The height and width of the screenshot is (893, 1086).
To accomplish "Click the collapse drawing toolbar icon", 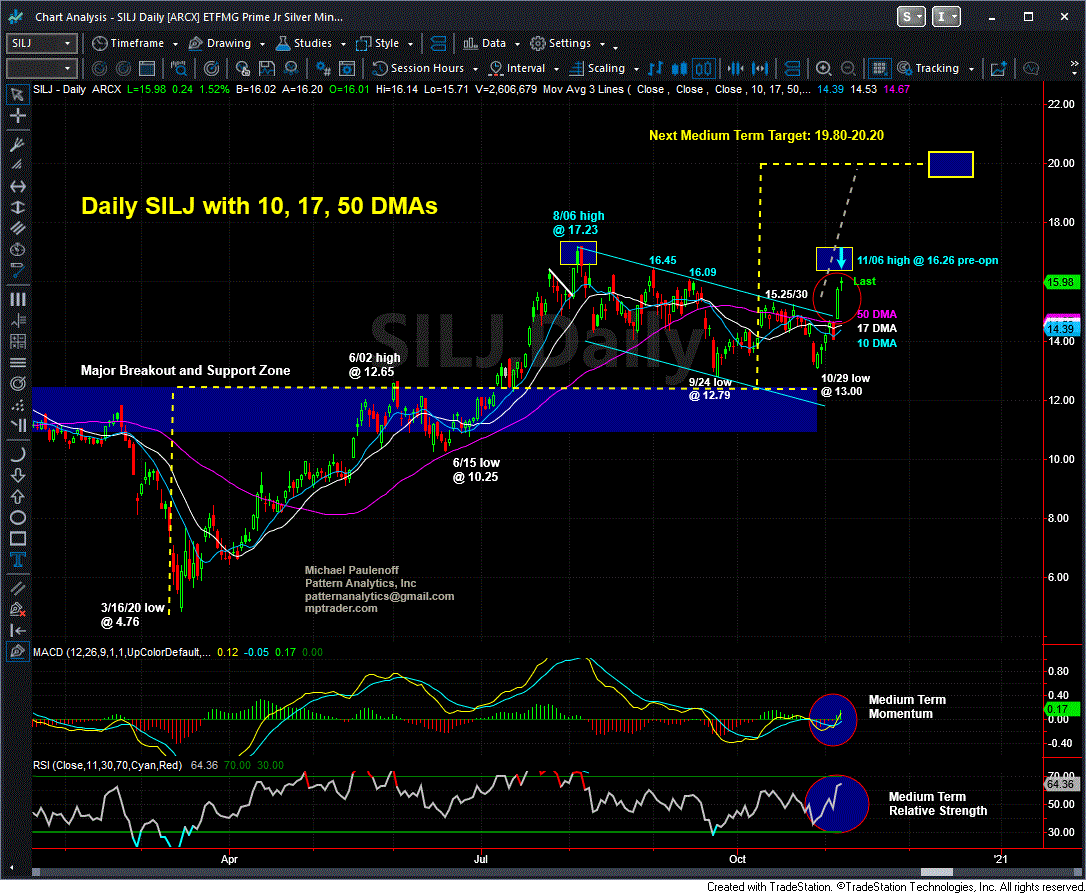I will pos(17,630).
